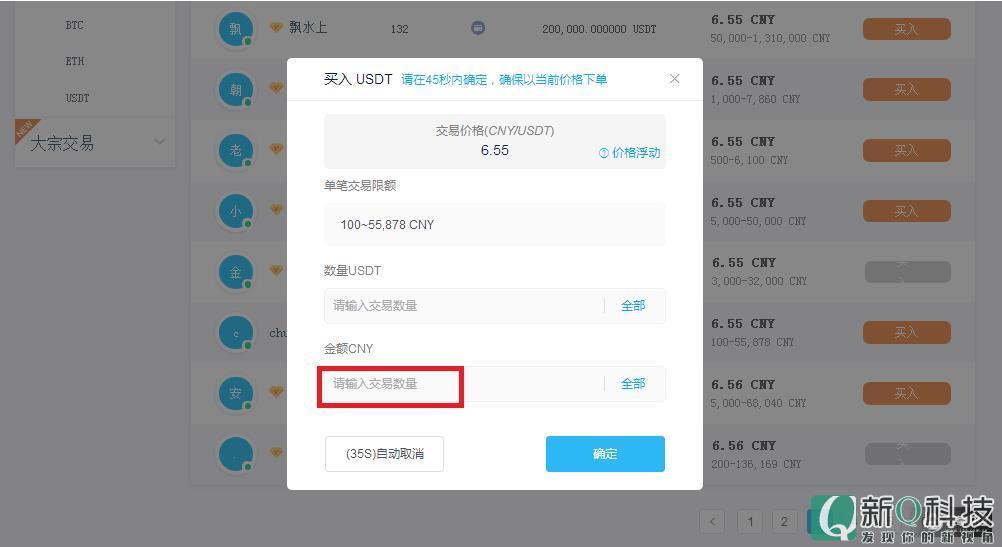
Task: Confirm the order with 确定 button
Action: [x=605, y=454]
